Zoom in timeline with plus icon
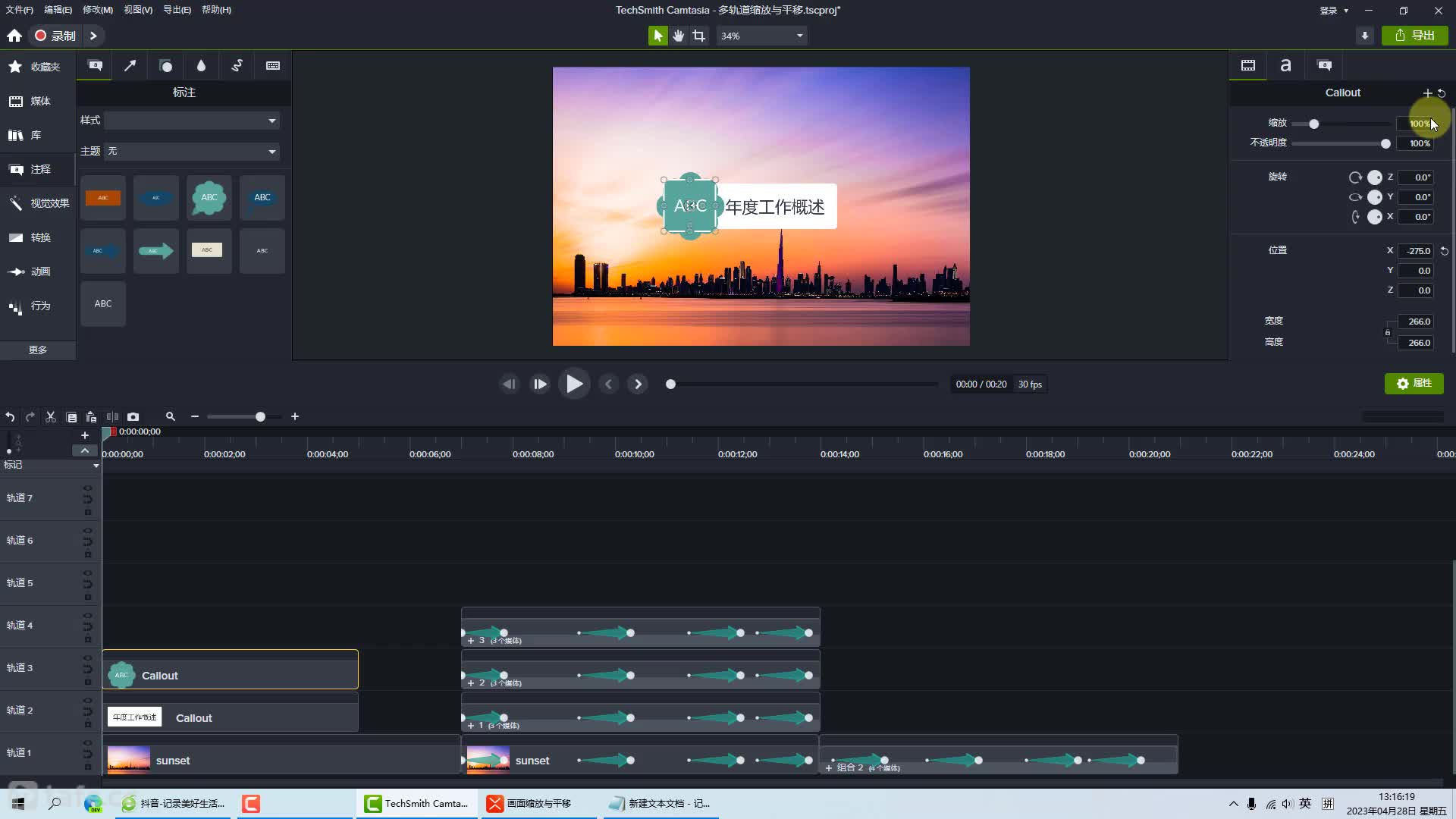The width and height of the screenshot is (1456, 819). [295, 416]
